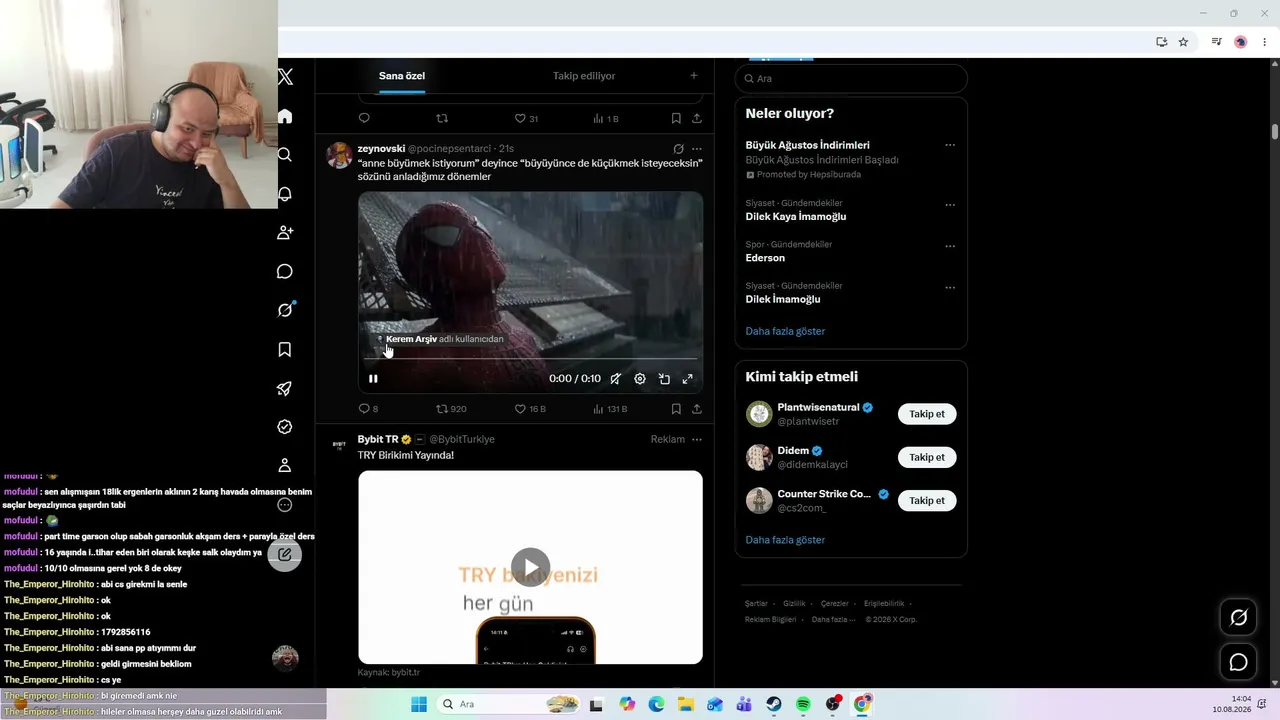Open Bybit TR profile name

[x=378, y=439]
